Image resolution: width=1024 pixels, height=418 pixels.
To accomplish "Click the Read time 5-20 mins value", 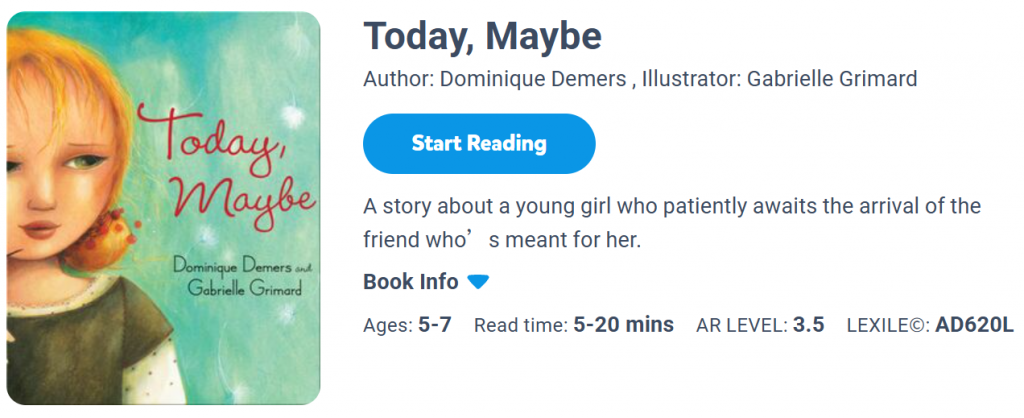I will pyautogui.click(x=623, y=325).
